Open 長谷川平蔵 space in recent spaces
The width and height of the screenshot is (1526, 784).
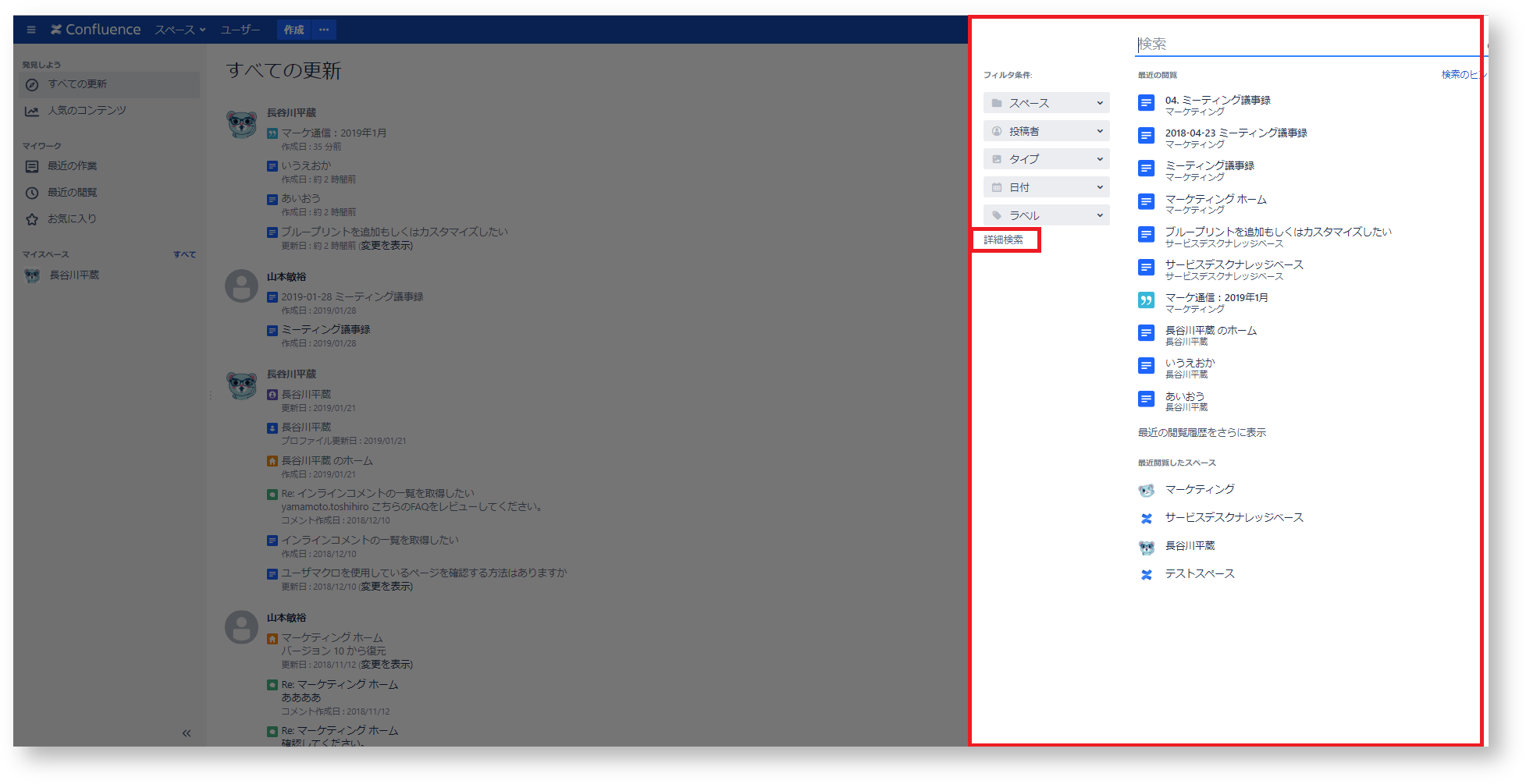(x=1190, y=546)
